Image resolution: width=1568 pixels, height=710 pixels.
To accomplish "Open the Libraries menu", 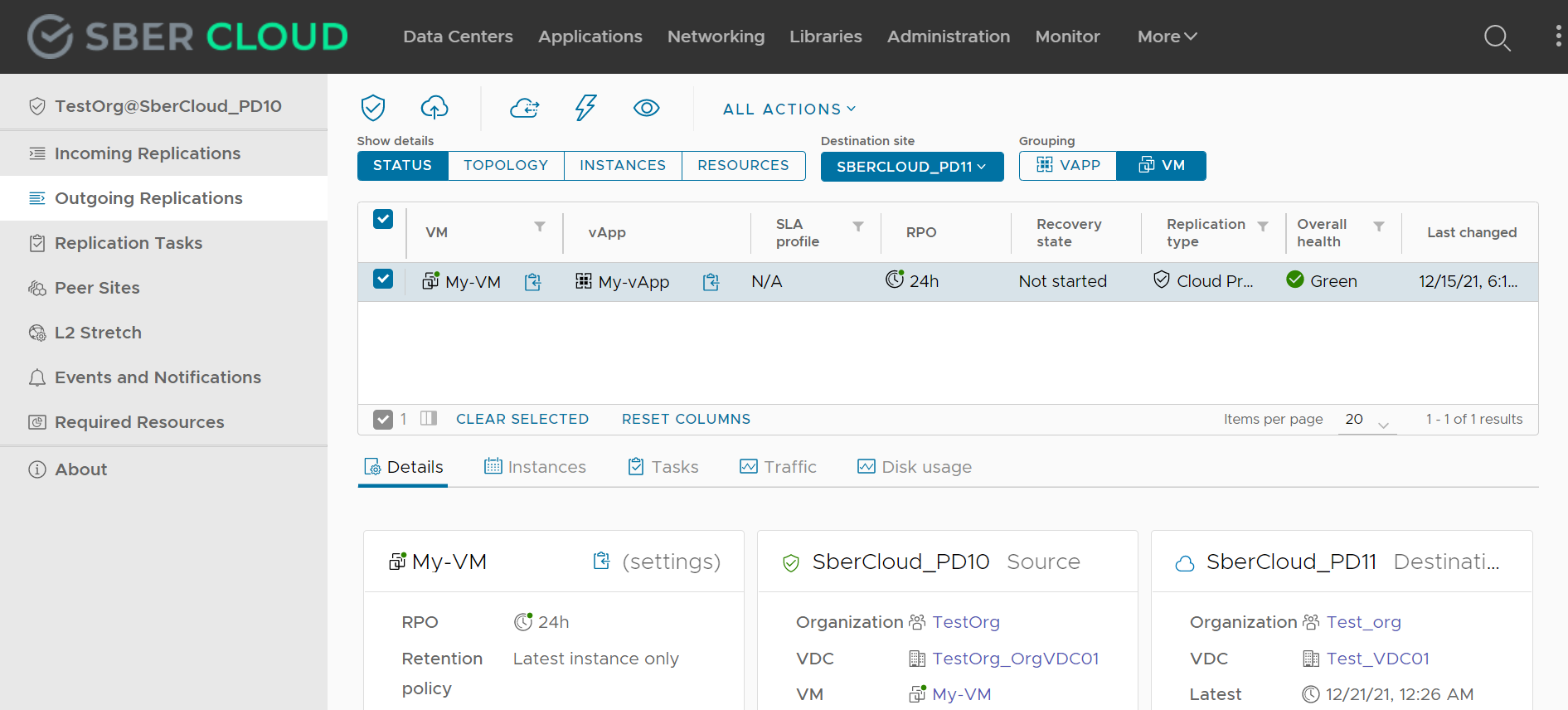I will [826, 36].
